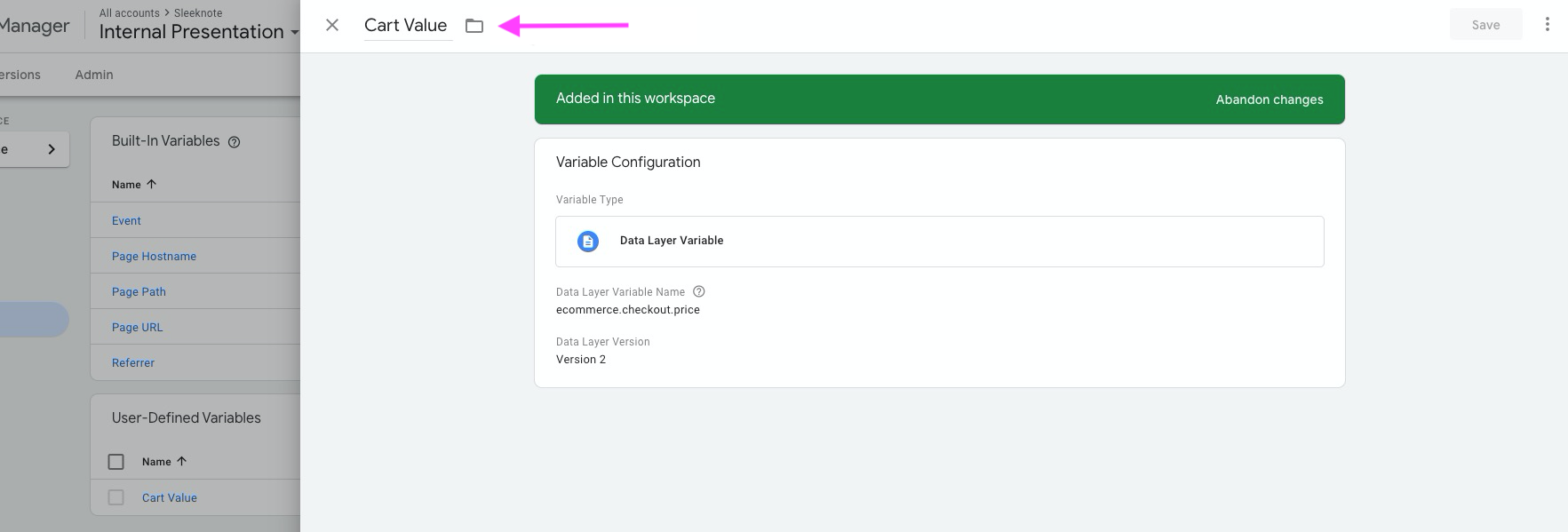Open the Internal Presentation container dropdown
Image resolution: width=1568 pixels, height=532 pixels.
click(293, 33)
